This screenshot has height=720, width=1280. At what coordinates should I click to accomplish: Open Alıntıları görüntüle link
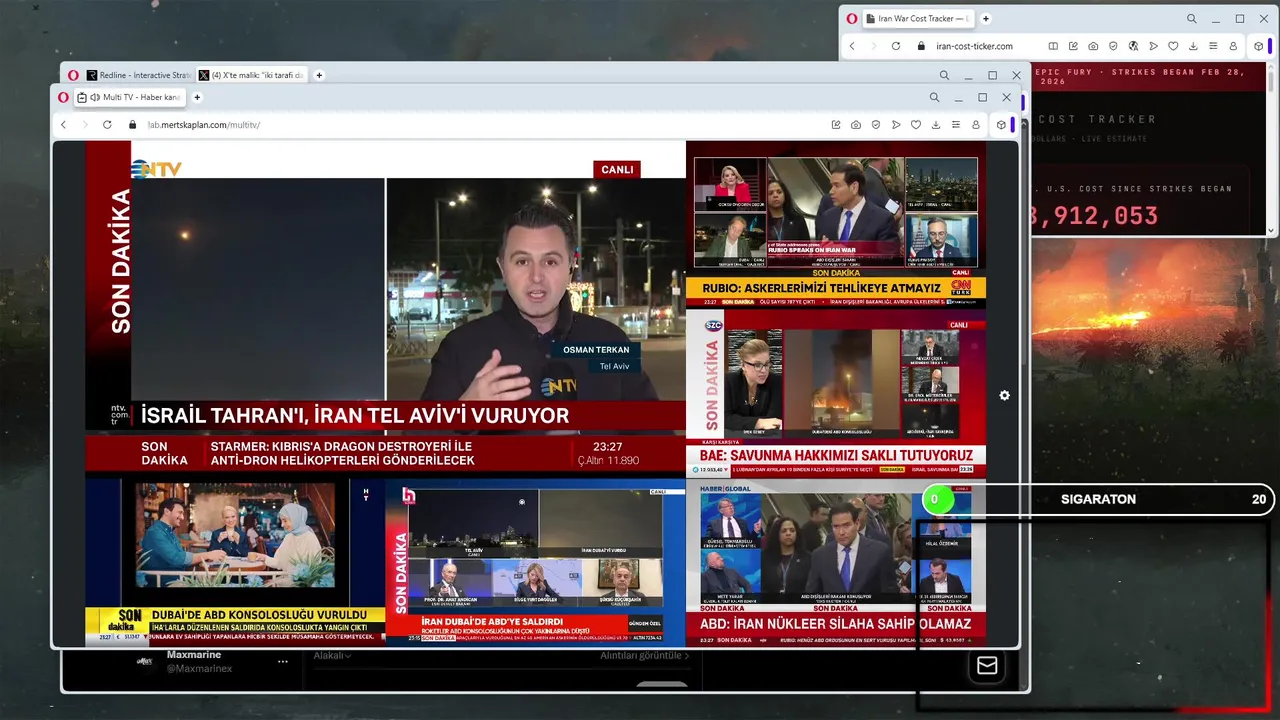(645, 656)
